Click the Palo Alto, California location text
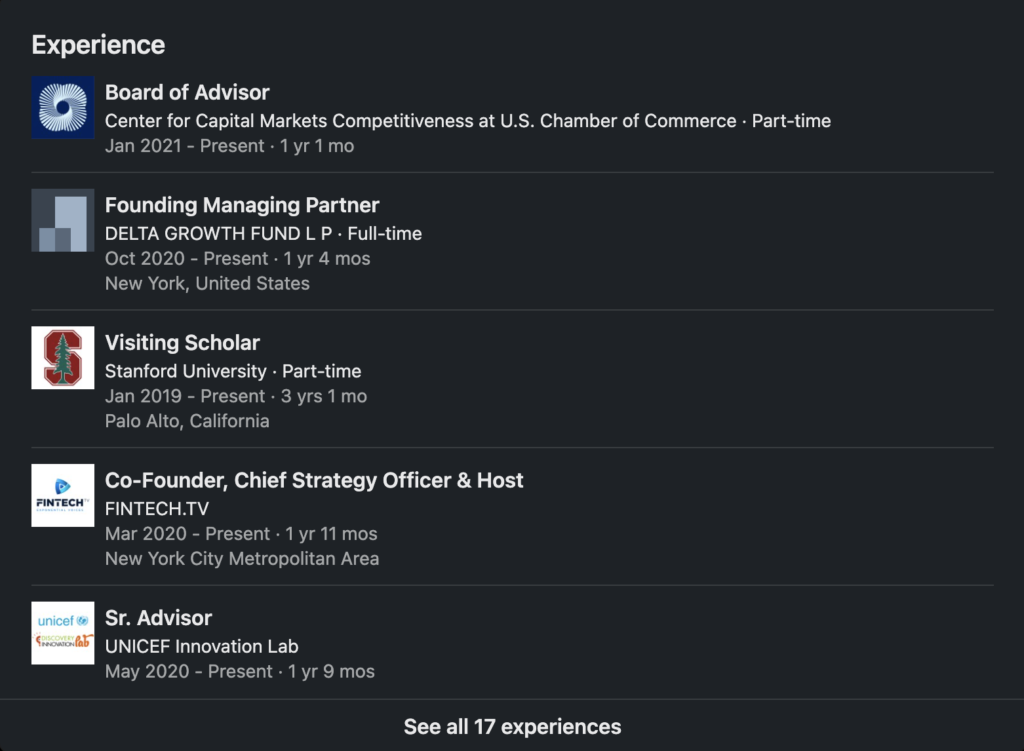Screen dimensions: 1024x751 click(187, 421)
